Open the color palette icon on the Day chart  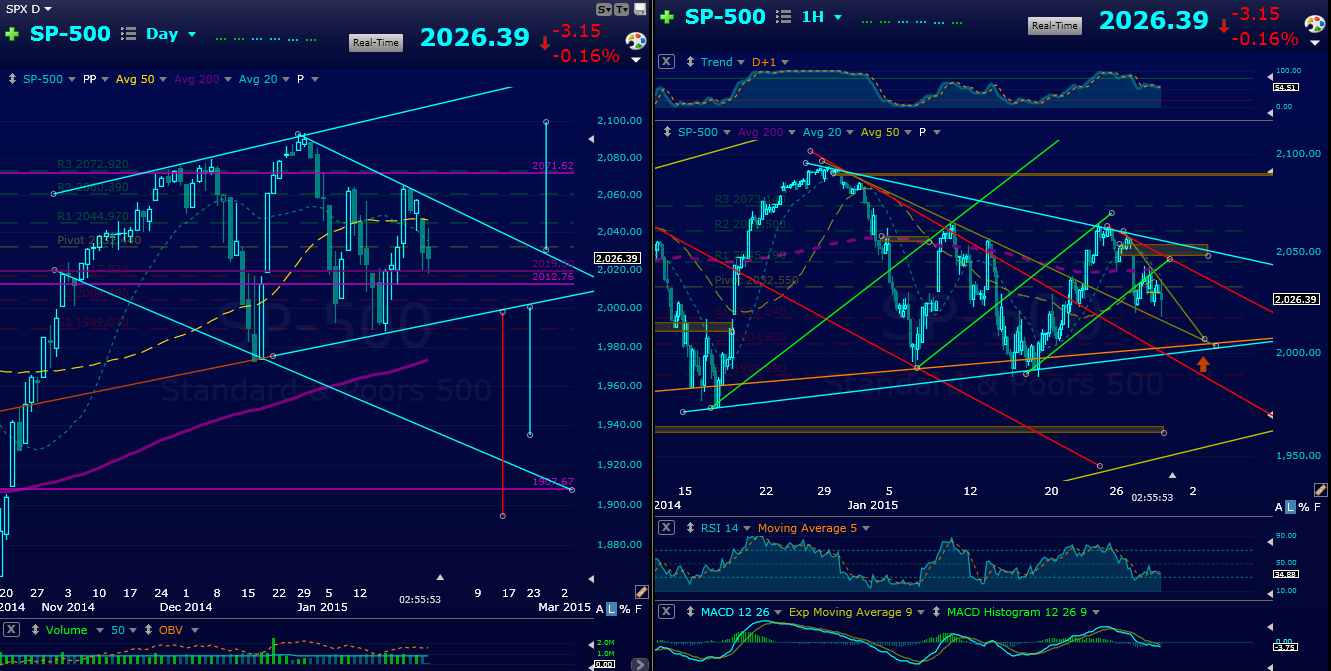(635, 42)
